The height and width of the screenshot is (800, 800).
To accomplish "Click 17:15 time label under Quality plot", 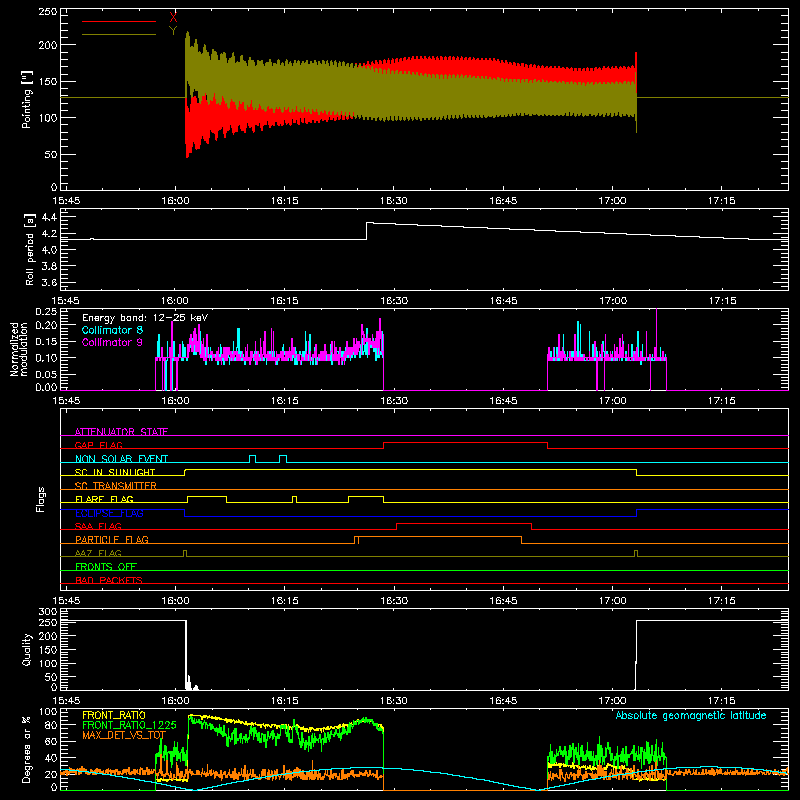I will [x=721, y=701].
